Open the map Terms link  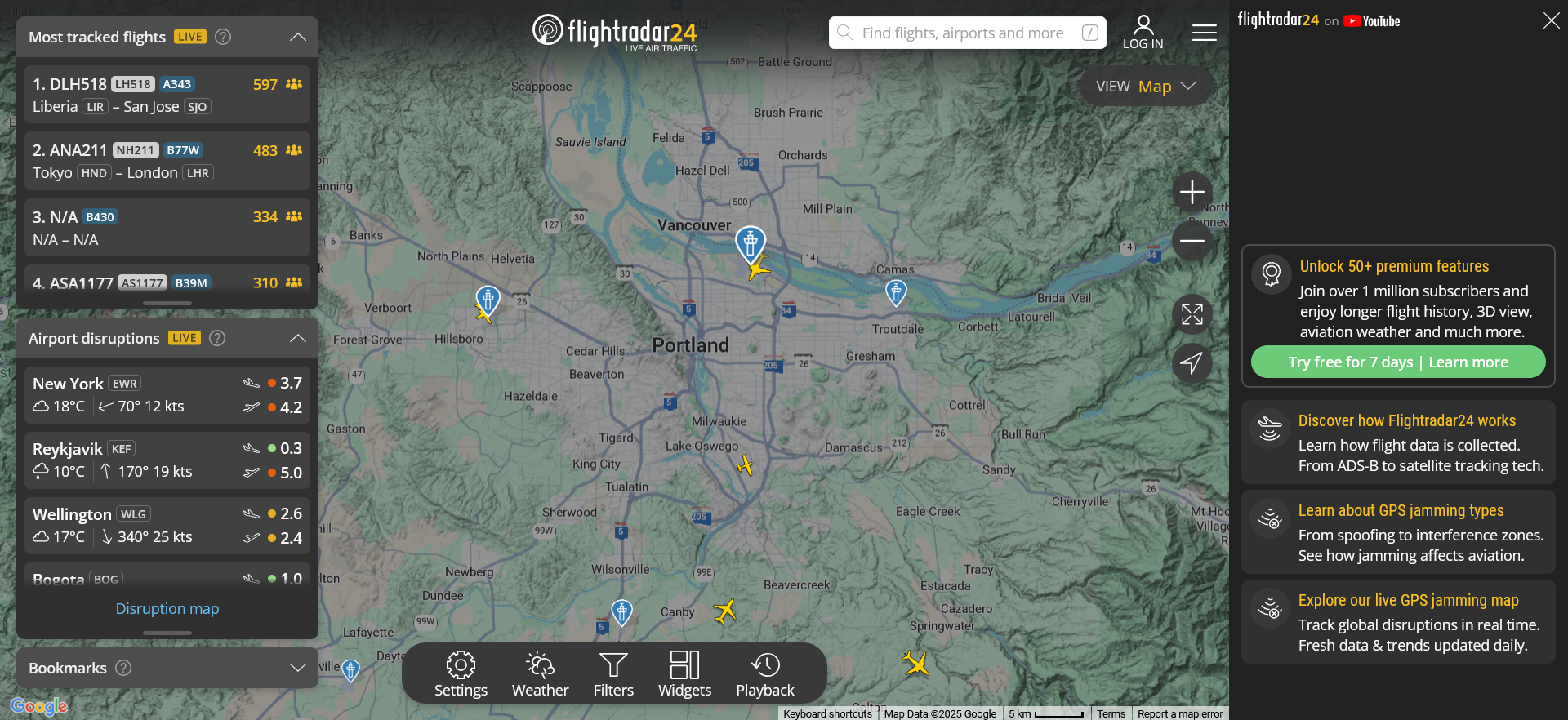1111,713
